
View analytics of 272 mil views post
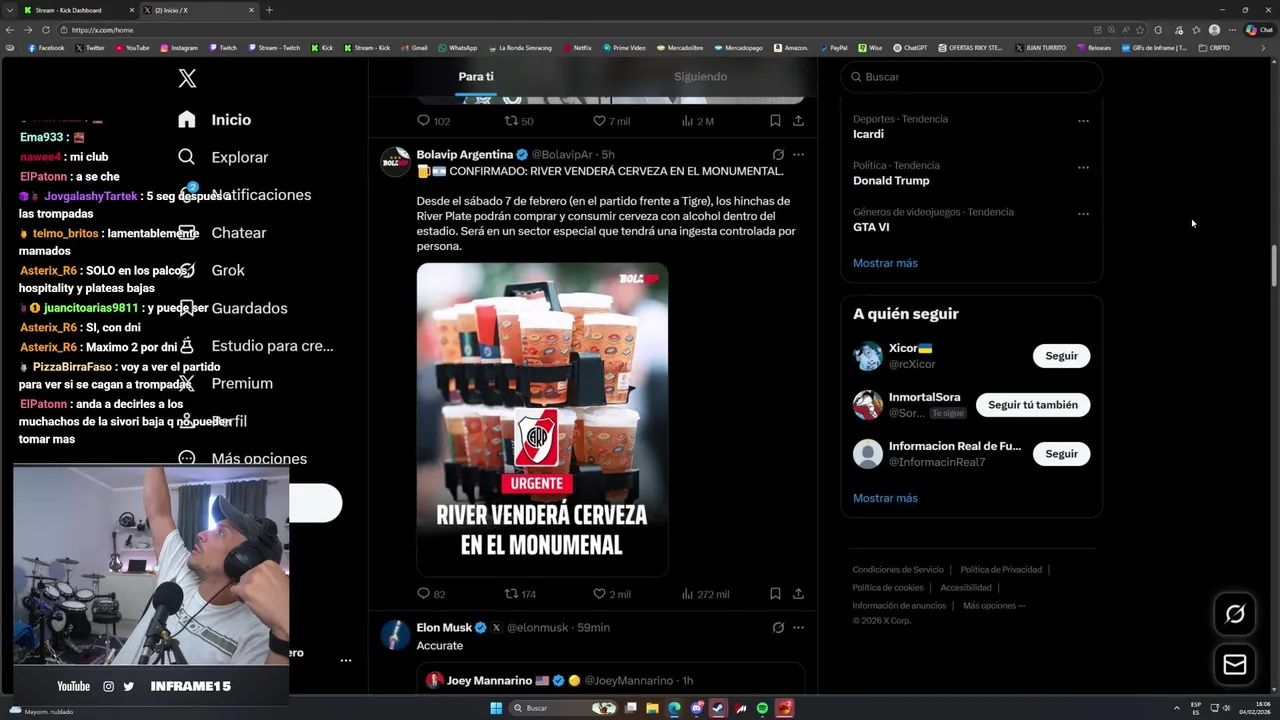coord(705,594)
